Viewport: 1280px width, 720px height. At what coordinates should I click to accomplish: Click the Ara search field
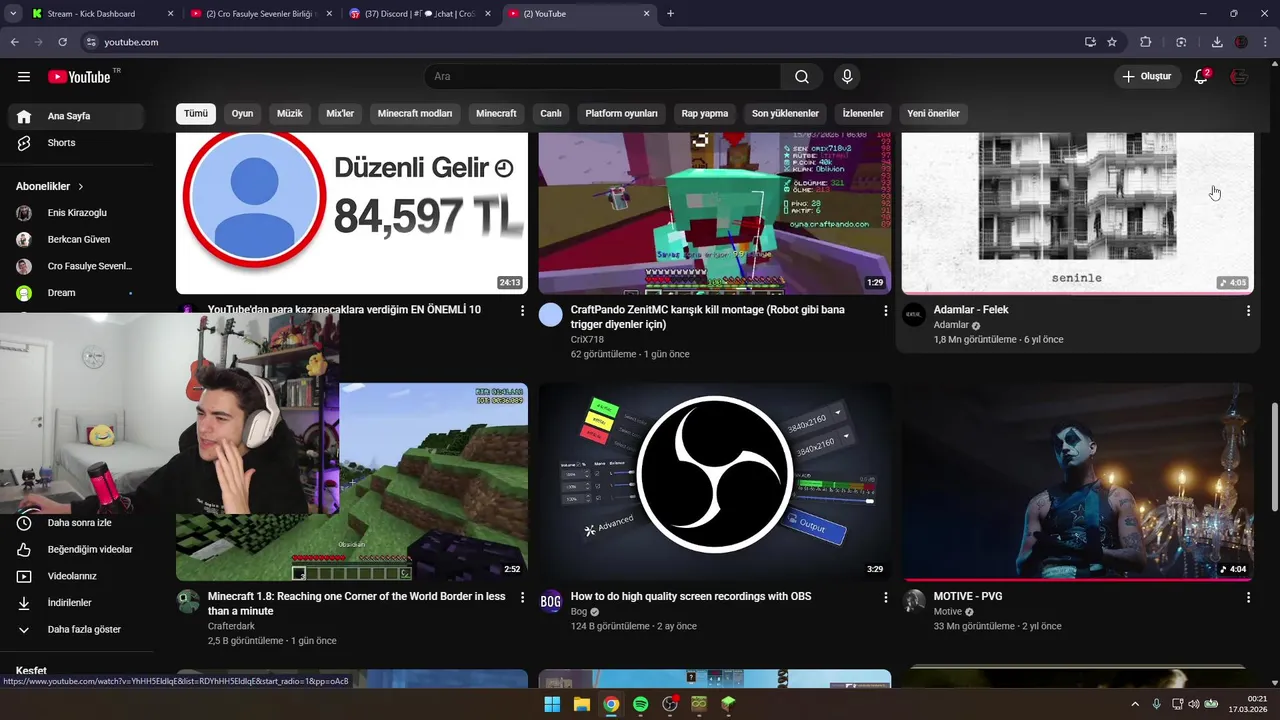[605, 77]
